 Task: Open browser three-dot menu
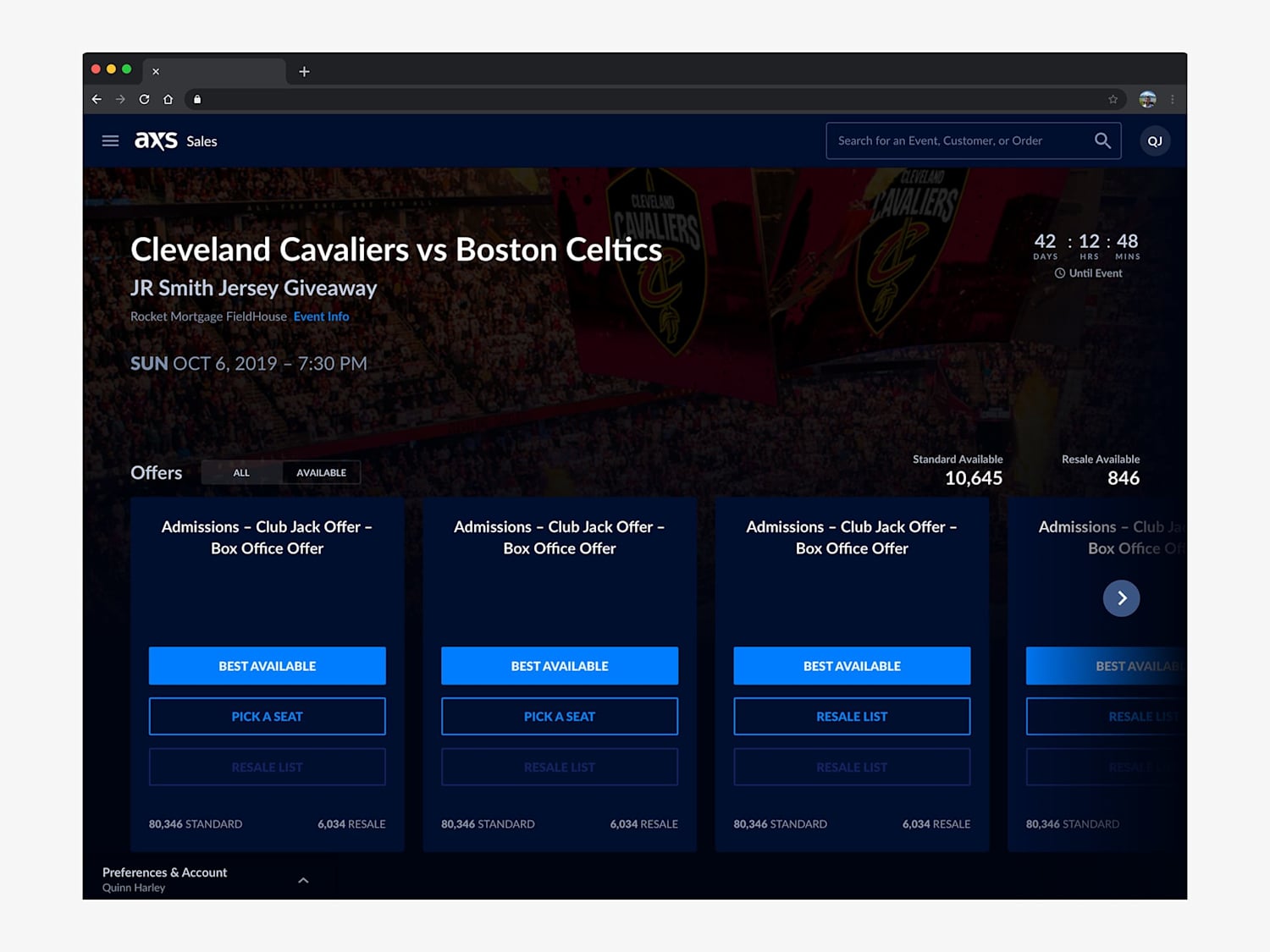pos(1173,99)
